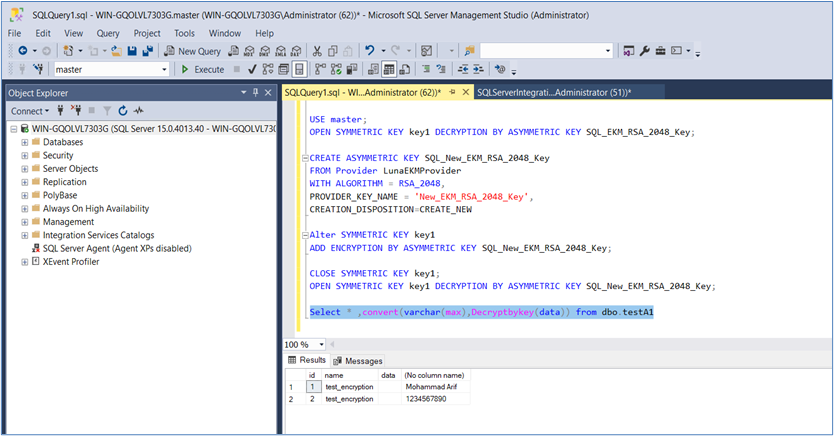Viewport: 834px width, 436px height.
Task: Click the empty search combo box field
Action: 546,51
